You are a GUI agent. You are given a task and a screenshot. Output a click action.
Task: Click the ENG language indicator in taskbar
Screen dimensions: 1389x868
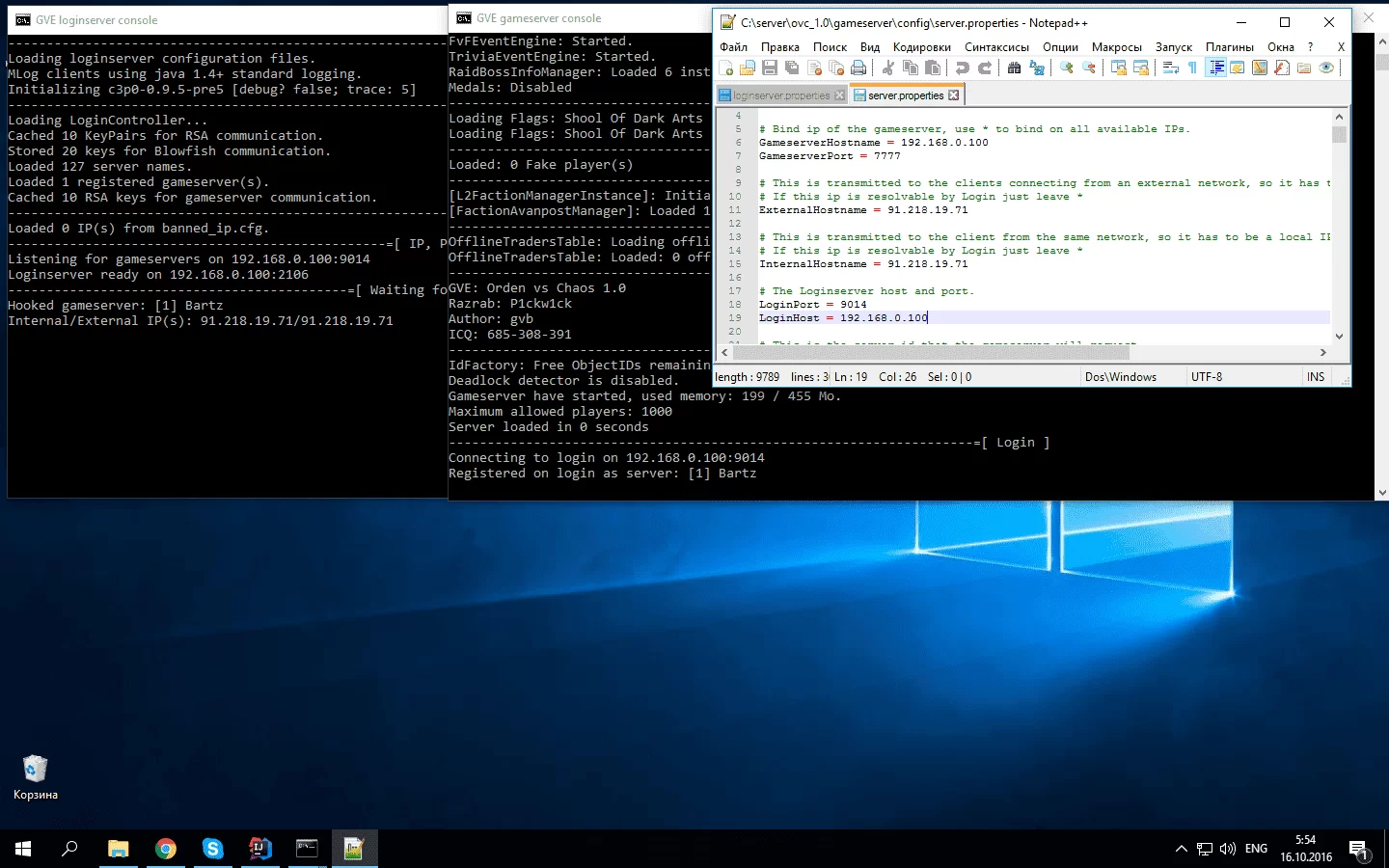1256,849
